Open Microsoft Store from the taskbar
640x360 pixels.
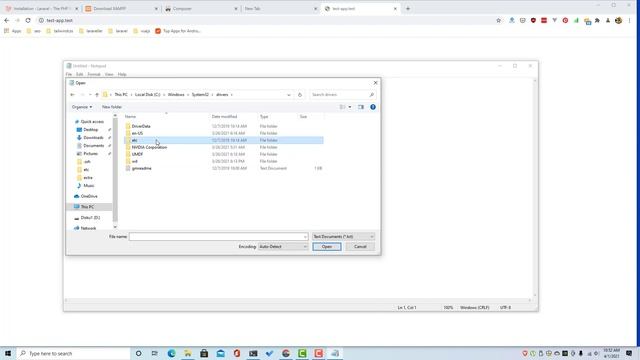coord(204,353)
